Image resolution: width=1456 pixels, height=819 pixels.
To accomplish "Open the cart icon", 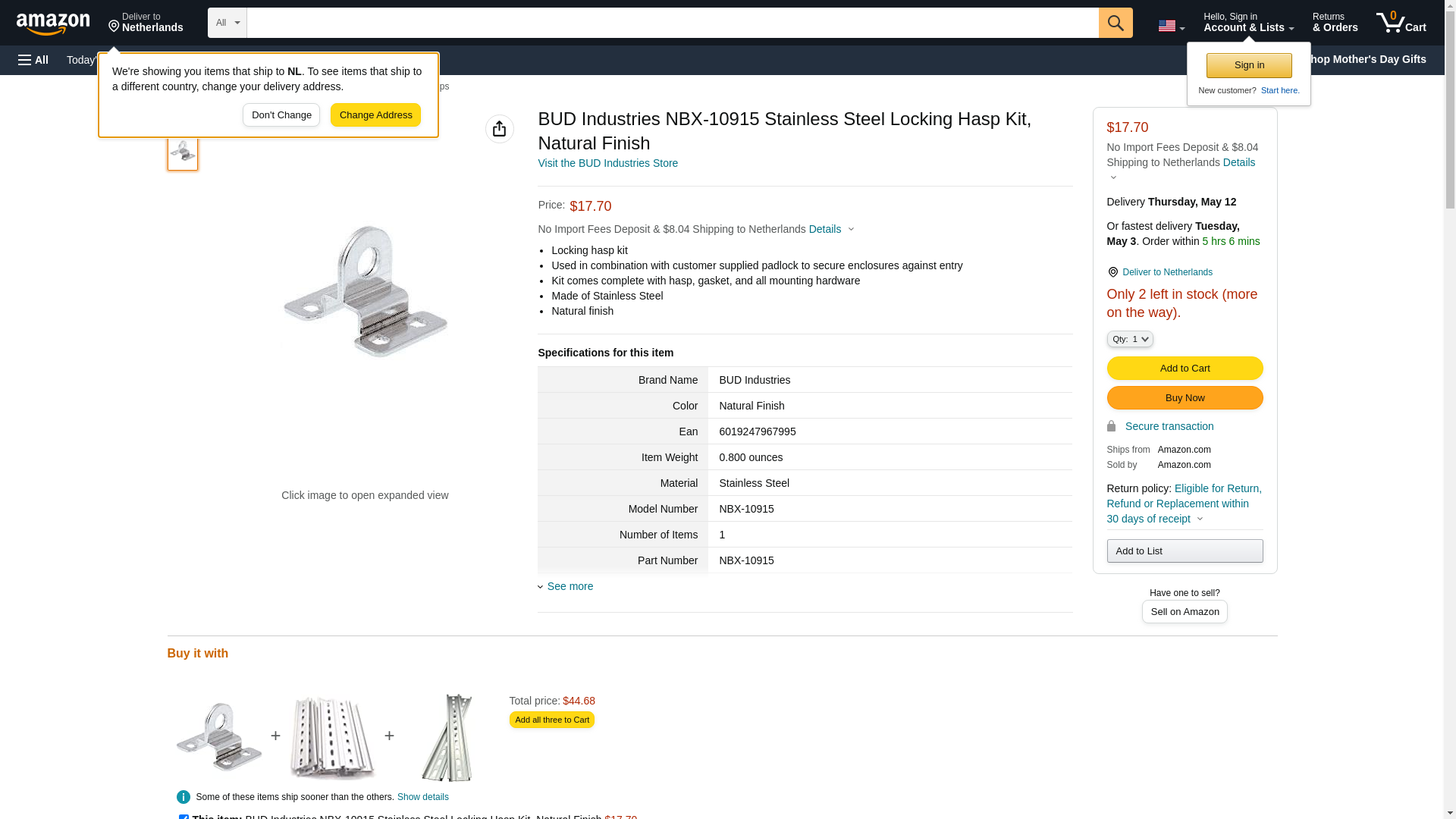I will coord(1401,23).
